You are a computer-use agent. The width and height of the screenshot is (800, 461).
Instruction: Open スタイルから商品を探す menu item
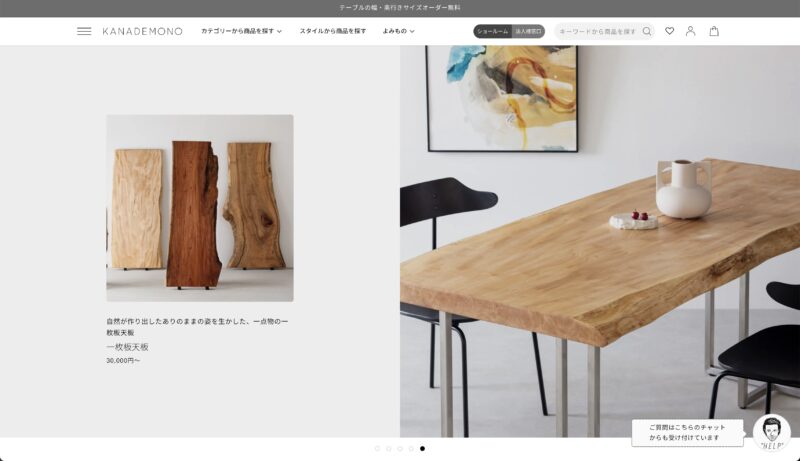333,31
